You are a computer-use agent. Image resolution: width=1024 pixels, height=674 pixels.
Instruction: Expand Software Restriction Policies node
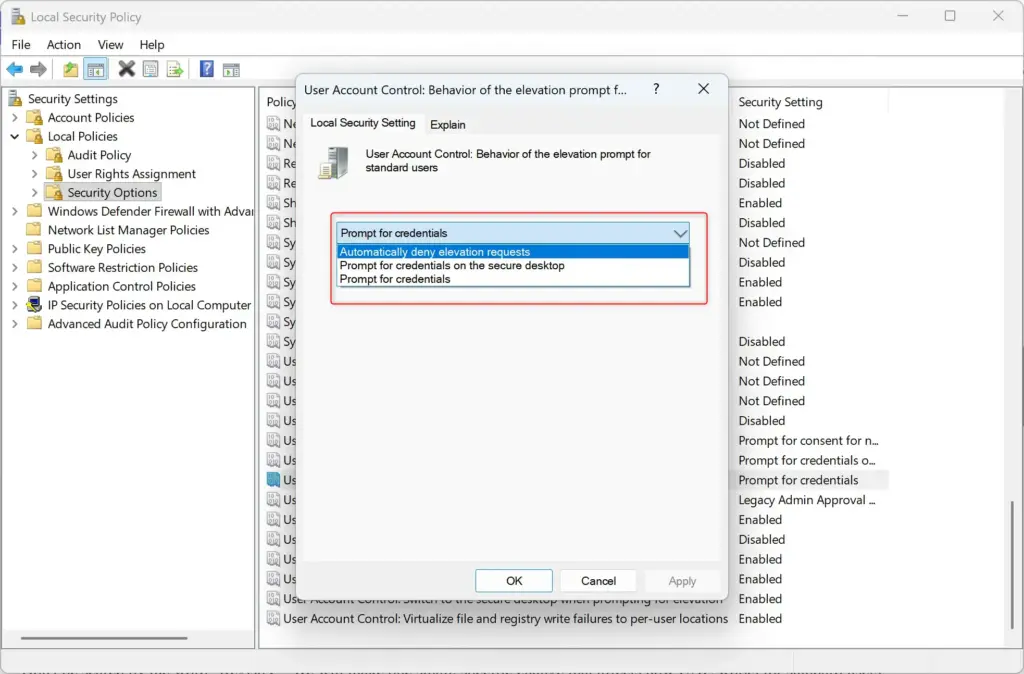pos(15,268)
